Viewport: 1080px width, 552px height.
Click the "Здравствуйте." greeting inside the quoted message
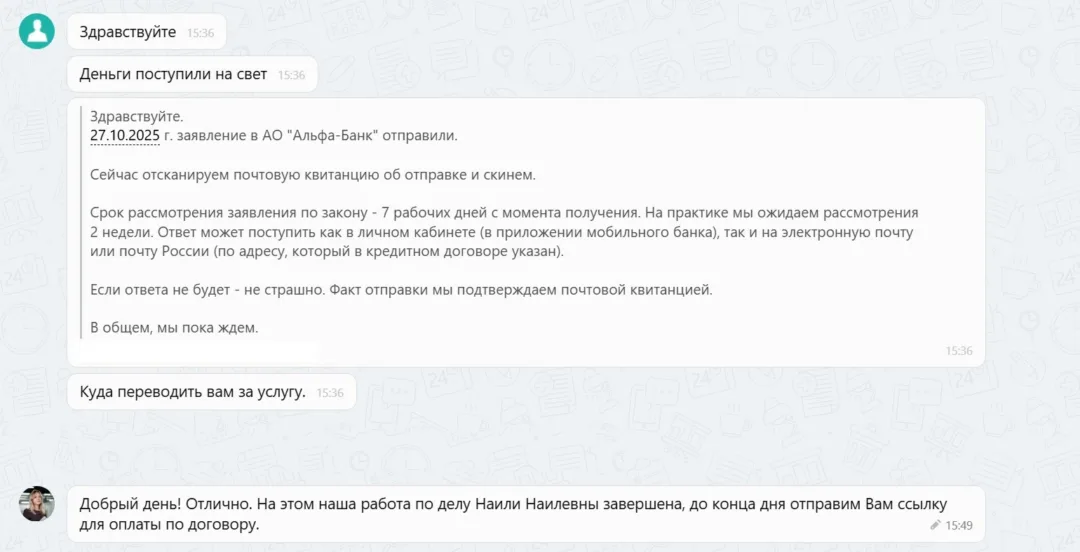tap(137, 116)
